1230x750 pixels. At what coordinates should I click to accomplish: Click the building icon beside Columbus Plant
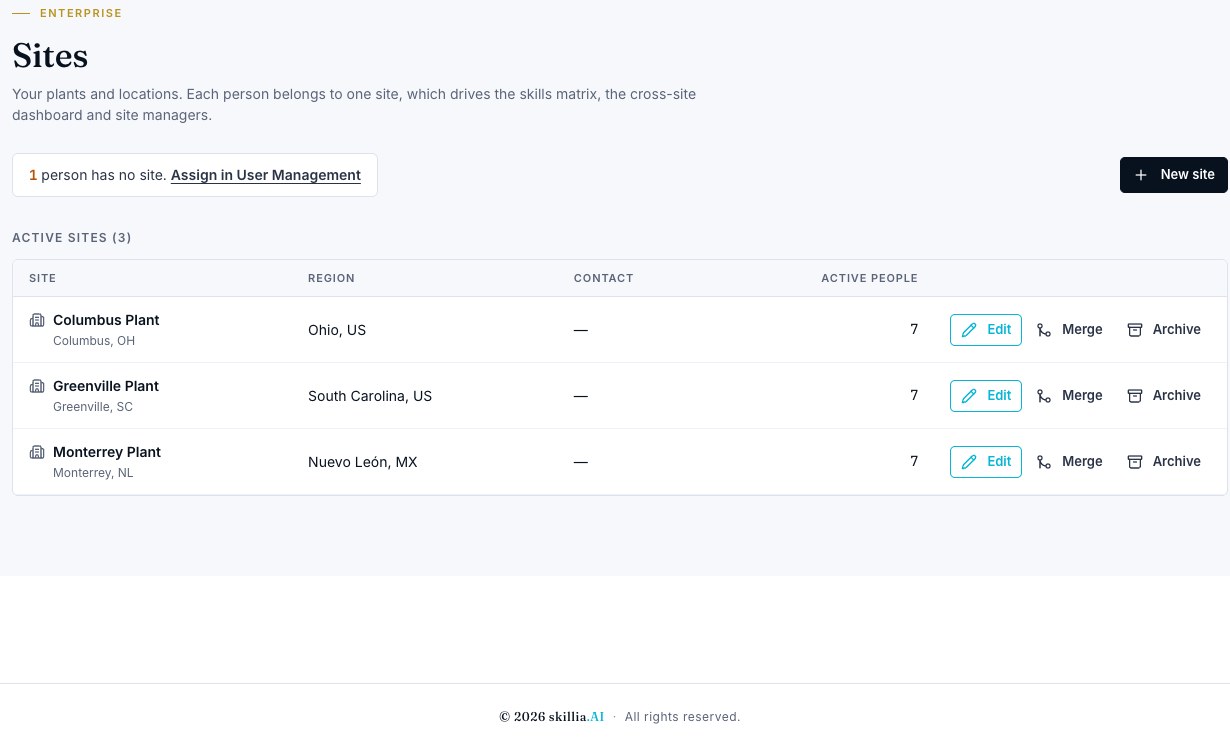click(37, 320)
